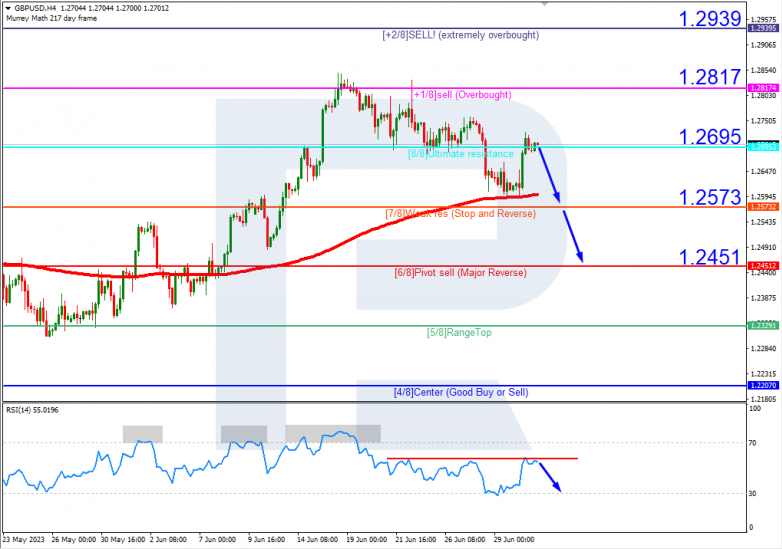Viewport: 782px width, 549px height.
Task: Click the 1.26470 price scale value
Action: [764, 172]
